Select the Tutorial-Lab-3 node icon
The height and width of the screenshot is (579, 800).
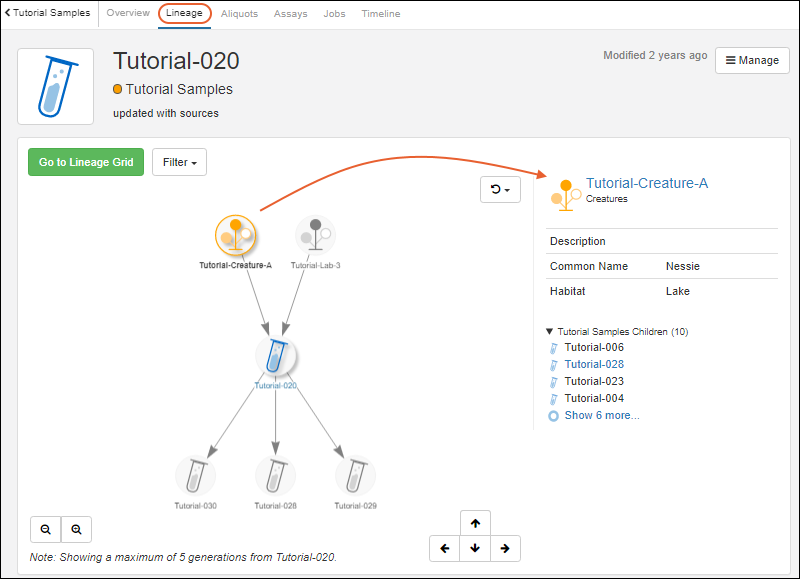[315, 236]
